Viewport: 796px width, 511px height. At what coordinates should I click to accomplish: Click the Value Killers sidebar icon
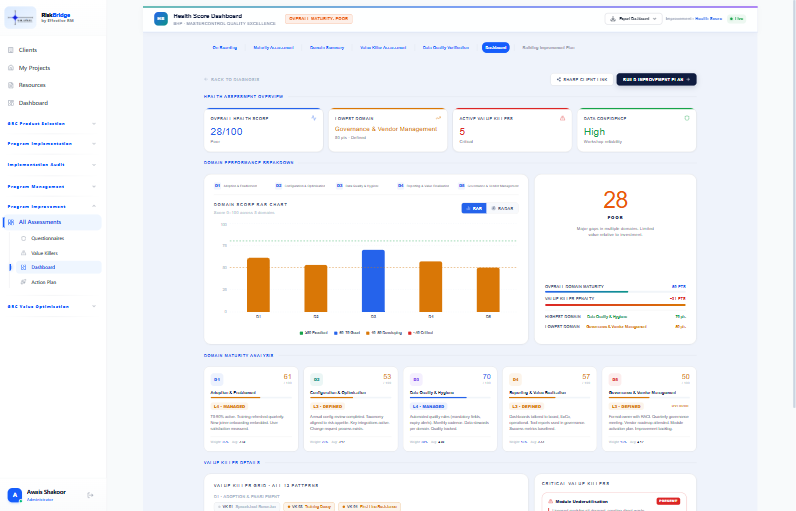(x=23, y=253)
